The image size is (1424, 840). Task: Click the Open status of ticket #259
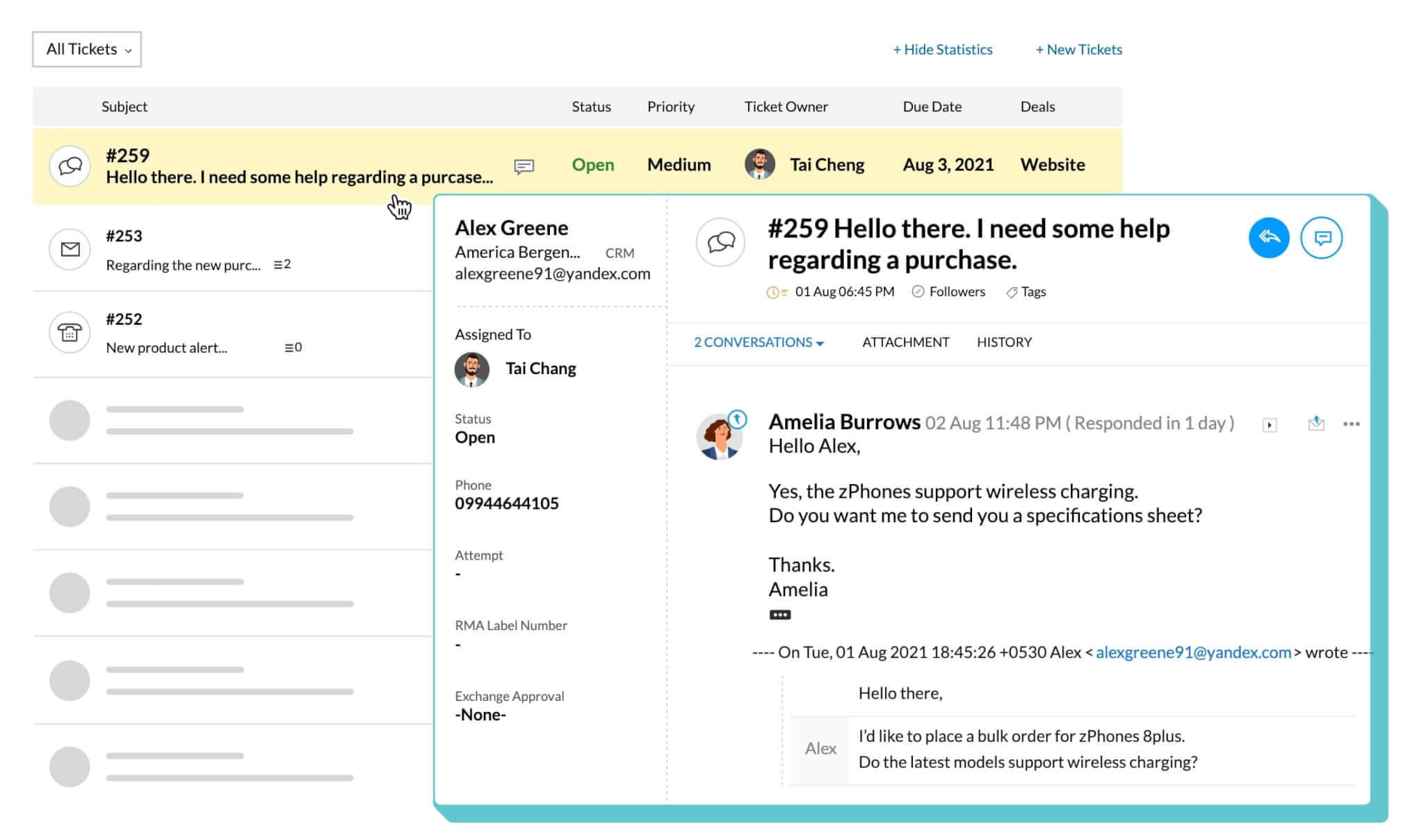pos(593,165)
